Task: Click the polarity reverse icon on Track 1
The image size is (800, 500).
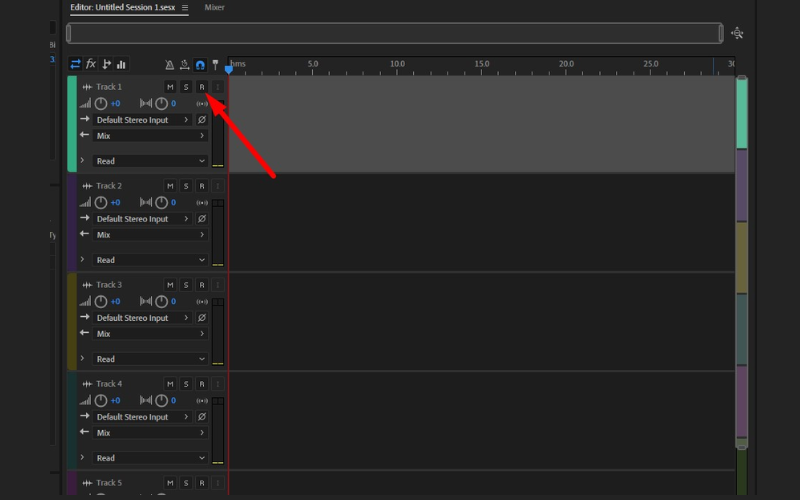Action: tap(201, 120)
